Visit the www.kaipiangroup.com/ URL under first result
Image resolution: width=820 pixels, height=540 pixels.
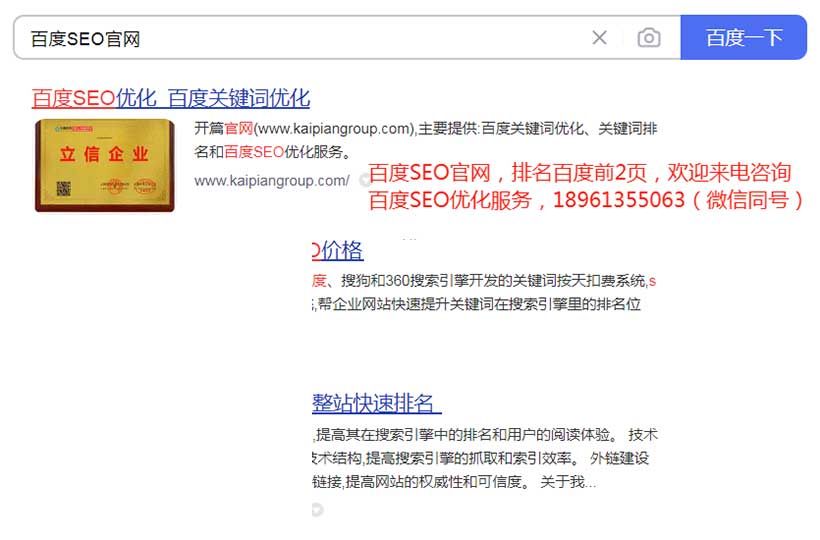pos(271,181)
